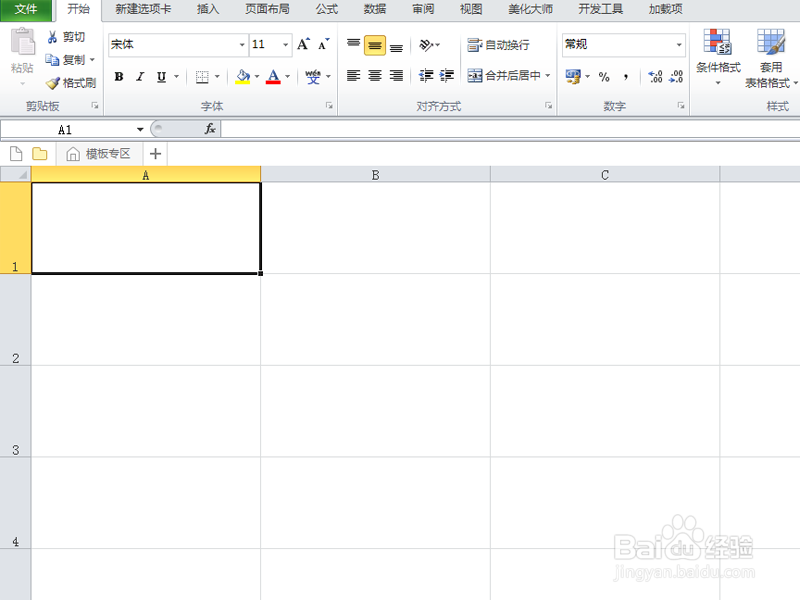The width and height of the screenshot is (800, 600).
Task: Select row 3 header
Action: click(x=15, y=411)
